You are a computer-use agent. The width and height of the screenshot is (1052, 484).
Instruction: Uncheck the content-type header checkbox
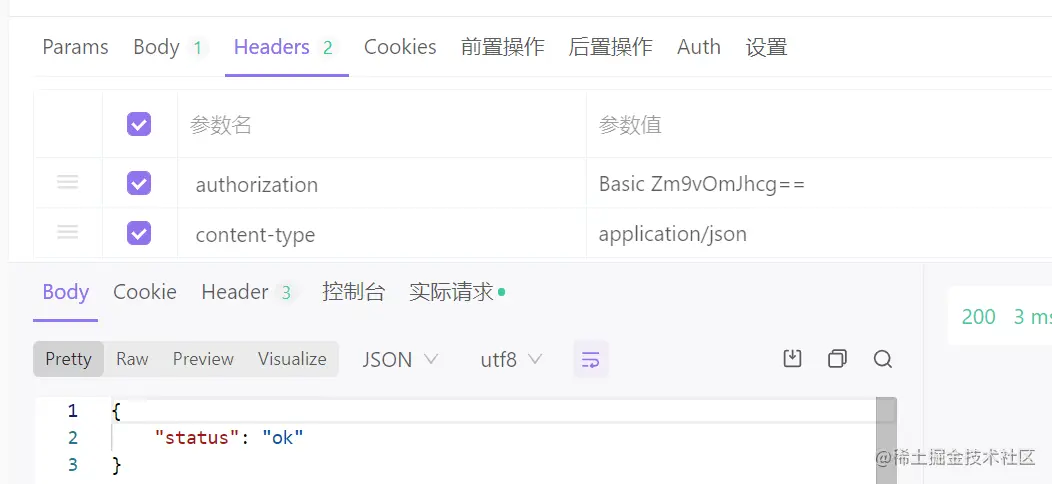(139, 233)
